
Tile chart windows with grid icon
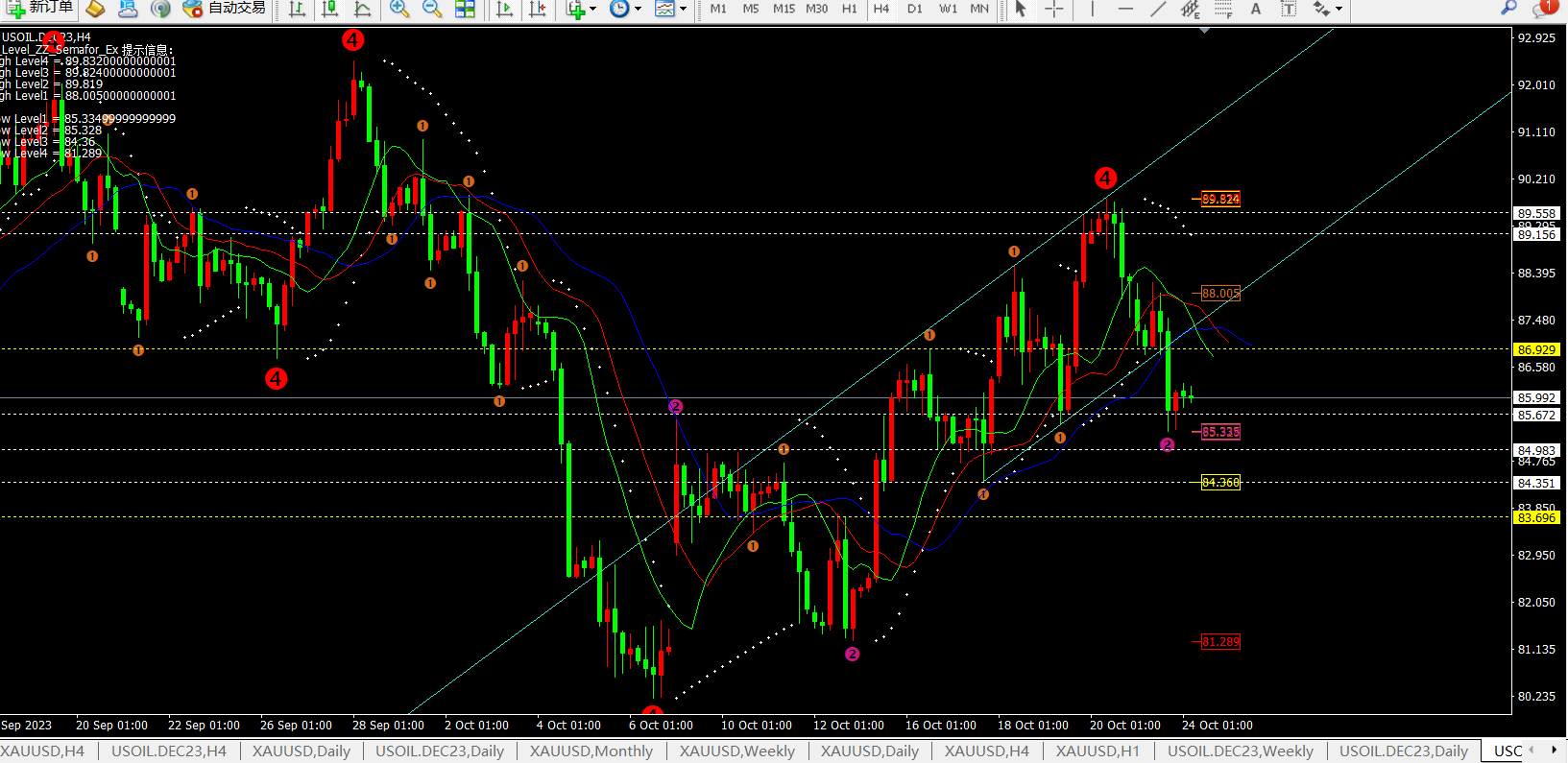tap(465, 9)
